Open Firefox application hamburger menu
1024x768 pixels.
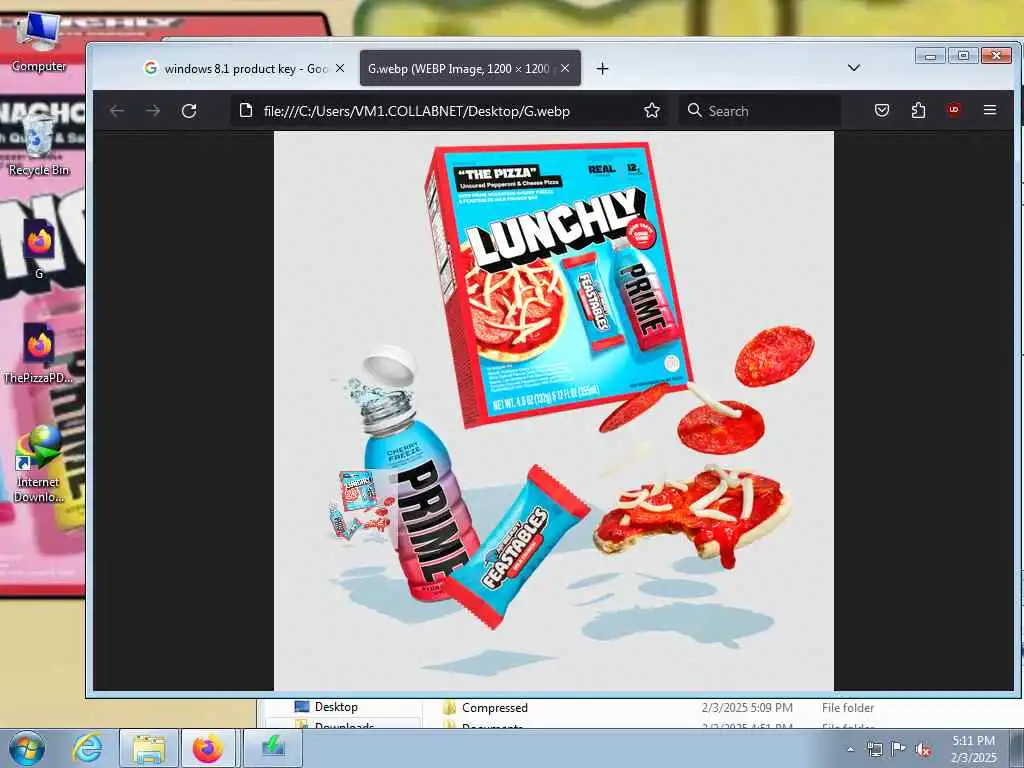tap(990, 110)
